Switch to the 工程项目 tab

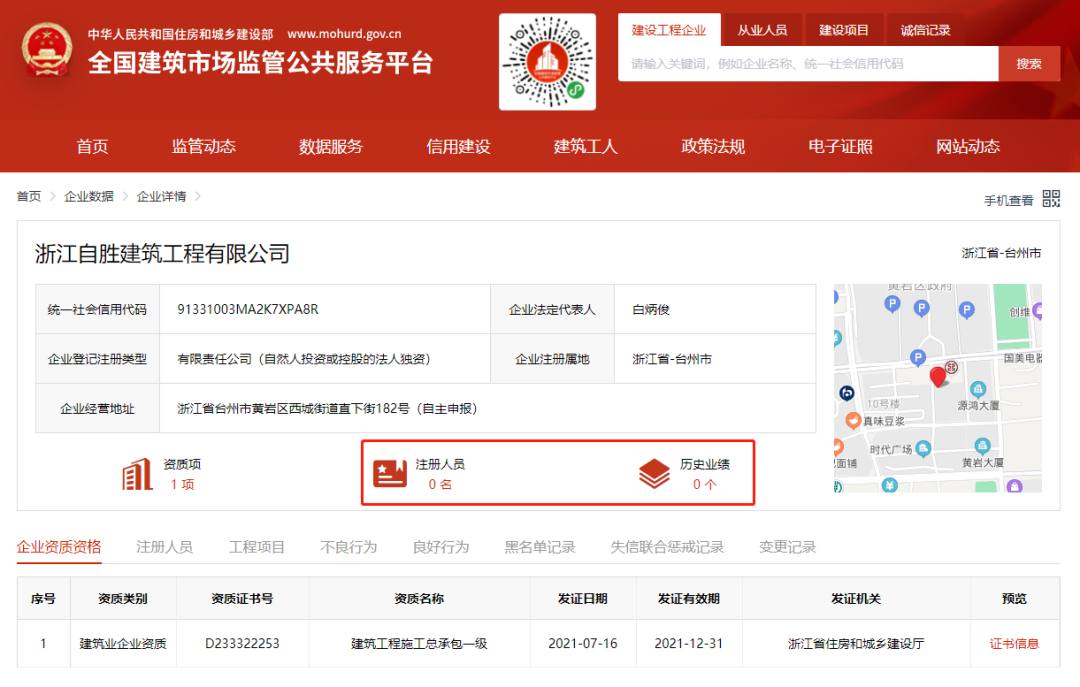[257, 547]
